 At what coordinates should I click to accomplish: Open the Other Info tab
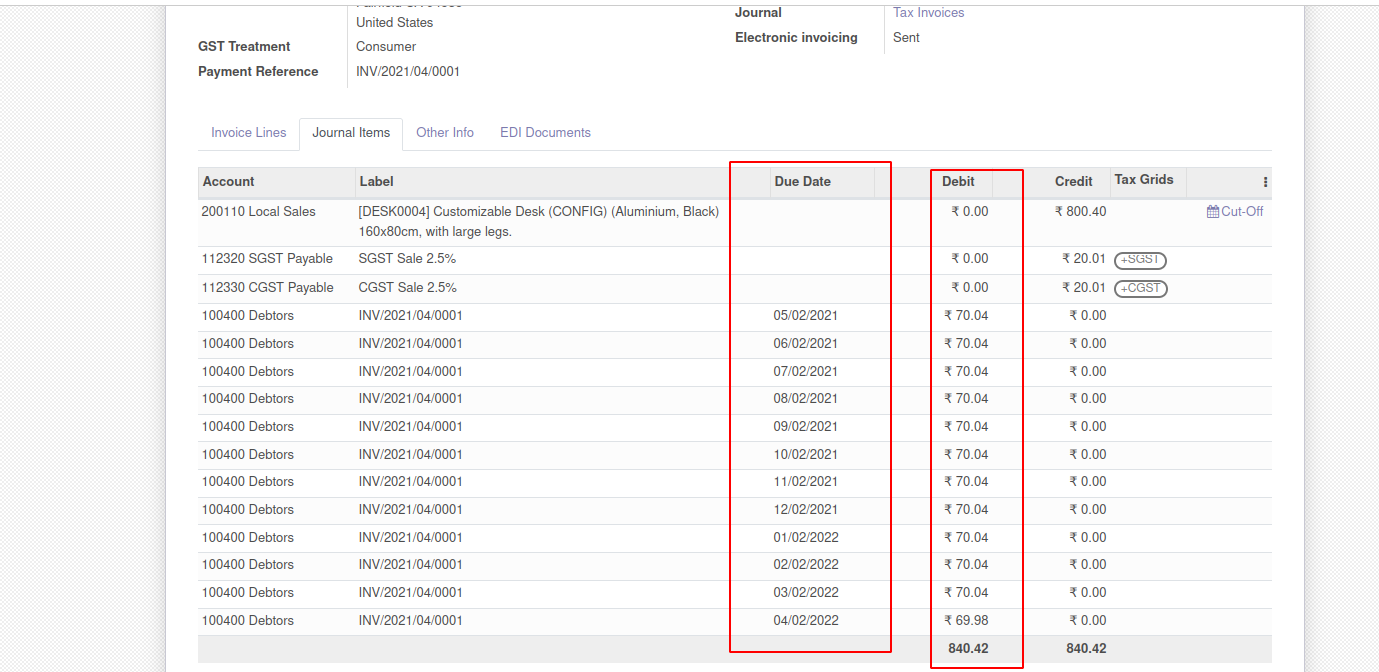pyautogui.click(x=445, y=133)
